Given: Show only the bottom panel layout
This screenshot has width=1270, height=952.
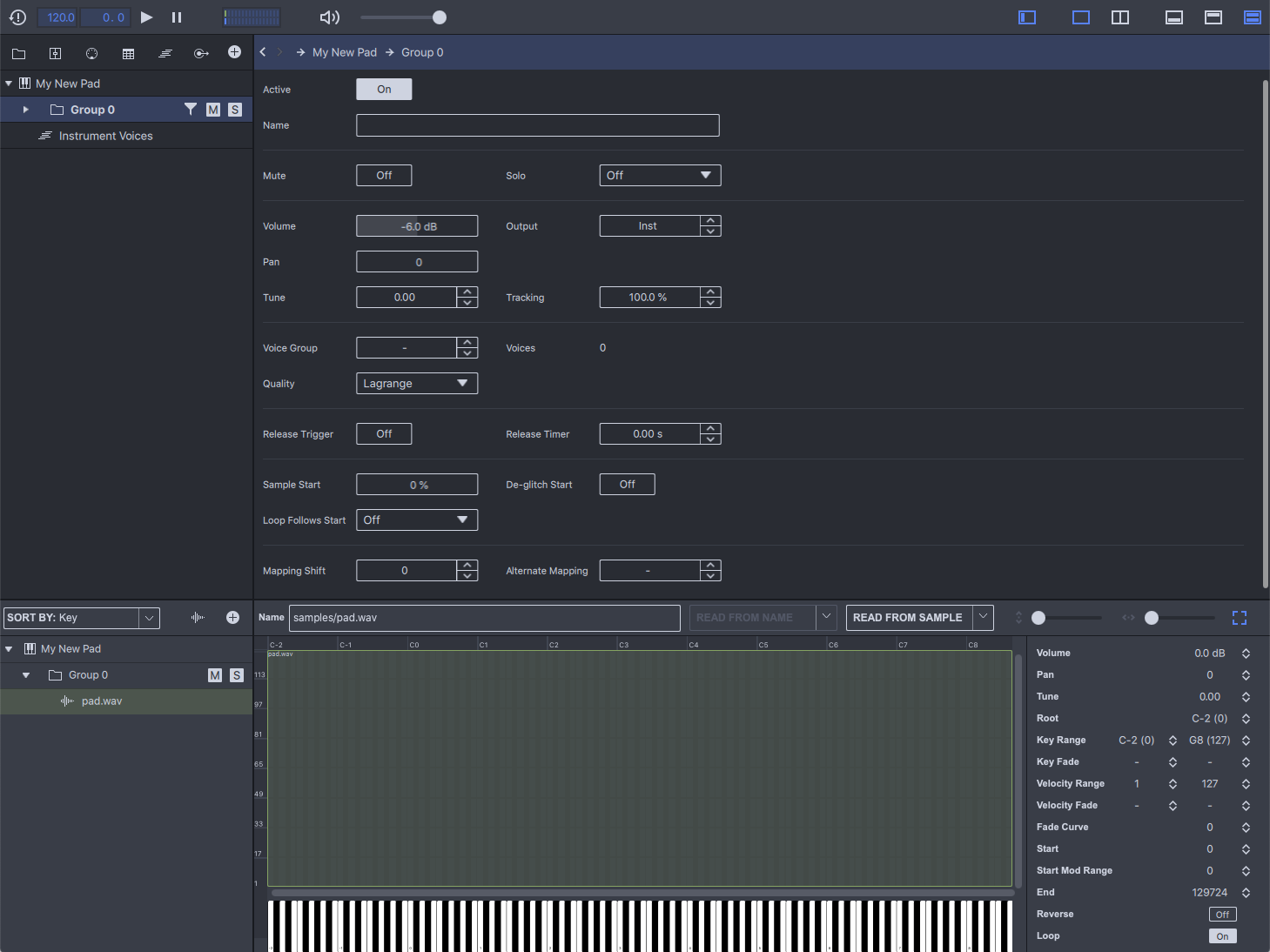Looking at the screenshot, I should [1174, 17].
